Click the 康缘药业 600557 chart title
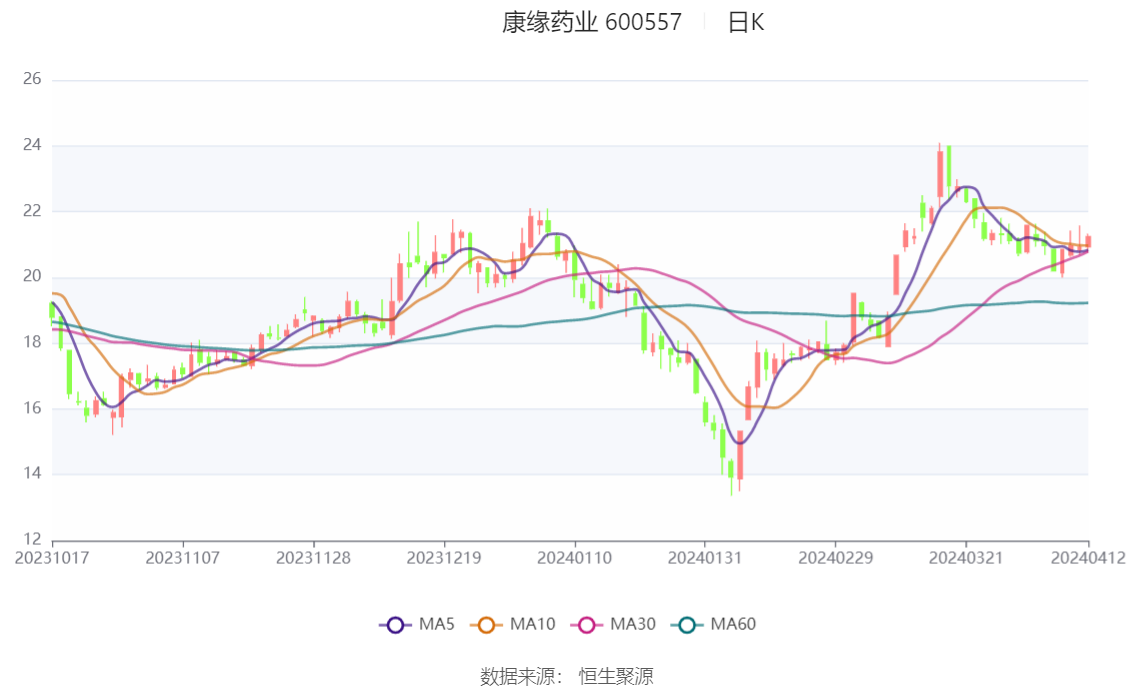1134x689 pixels. (591, 23)
